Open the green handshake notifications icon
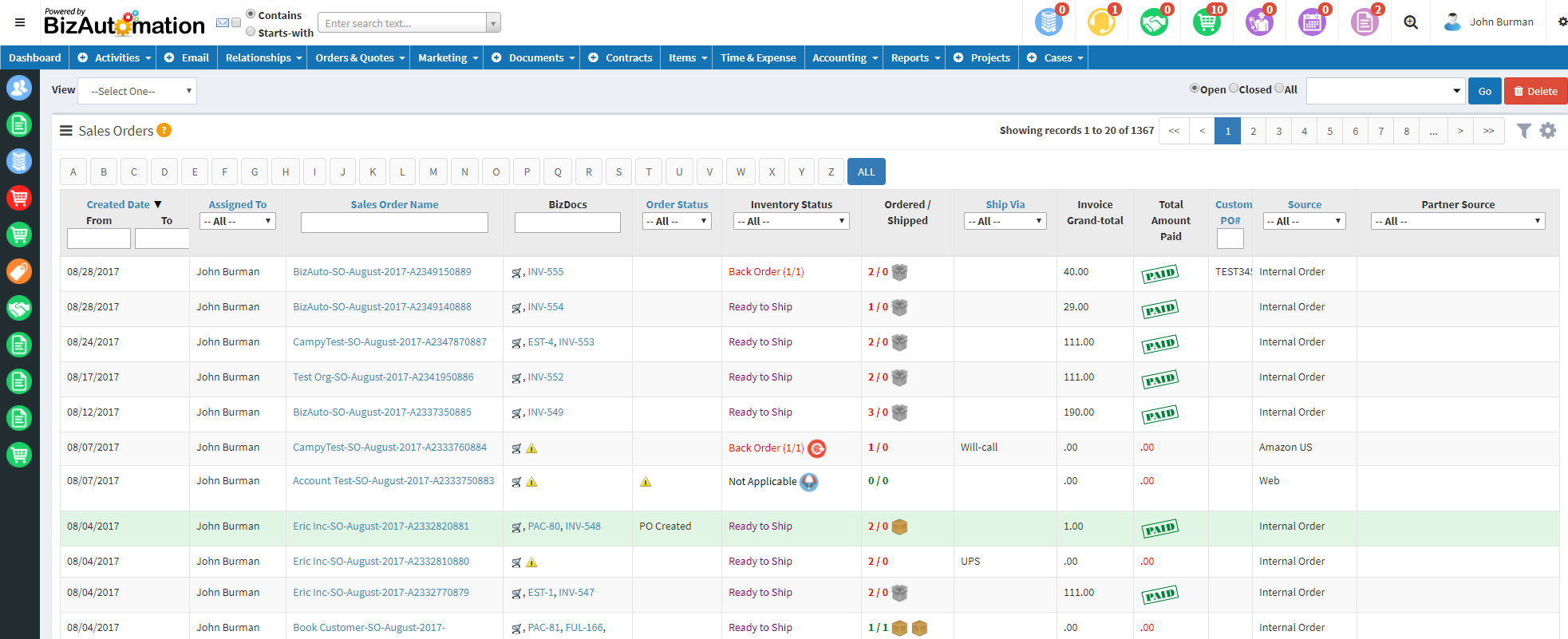The image size is (1568, 639). (1154, 22)
